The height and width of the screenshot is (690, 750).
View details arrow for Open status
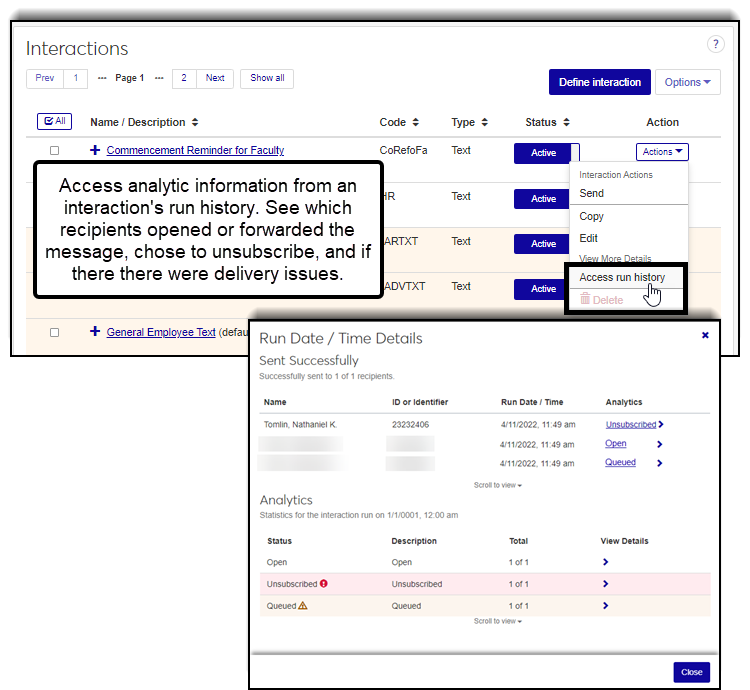coord(605,563)
